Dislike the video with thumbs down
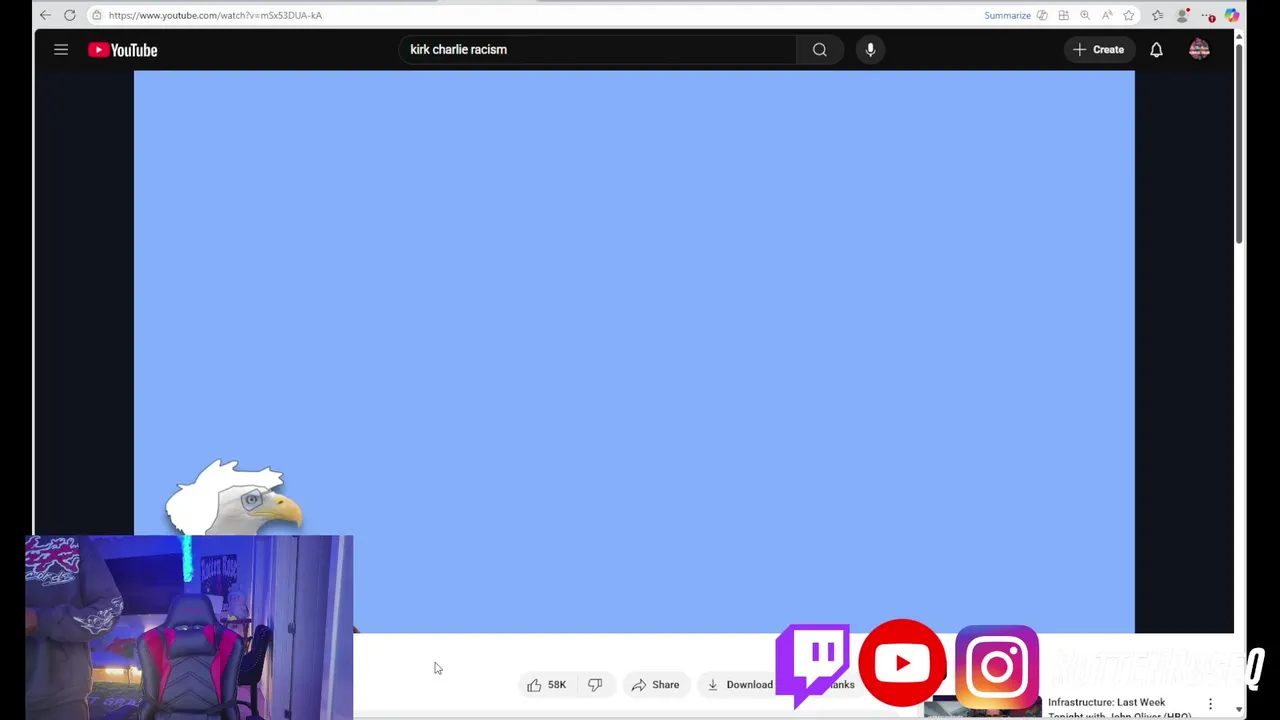Viewport: 1280px width, 720px height. tap(595, 685)
